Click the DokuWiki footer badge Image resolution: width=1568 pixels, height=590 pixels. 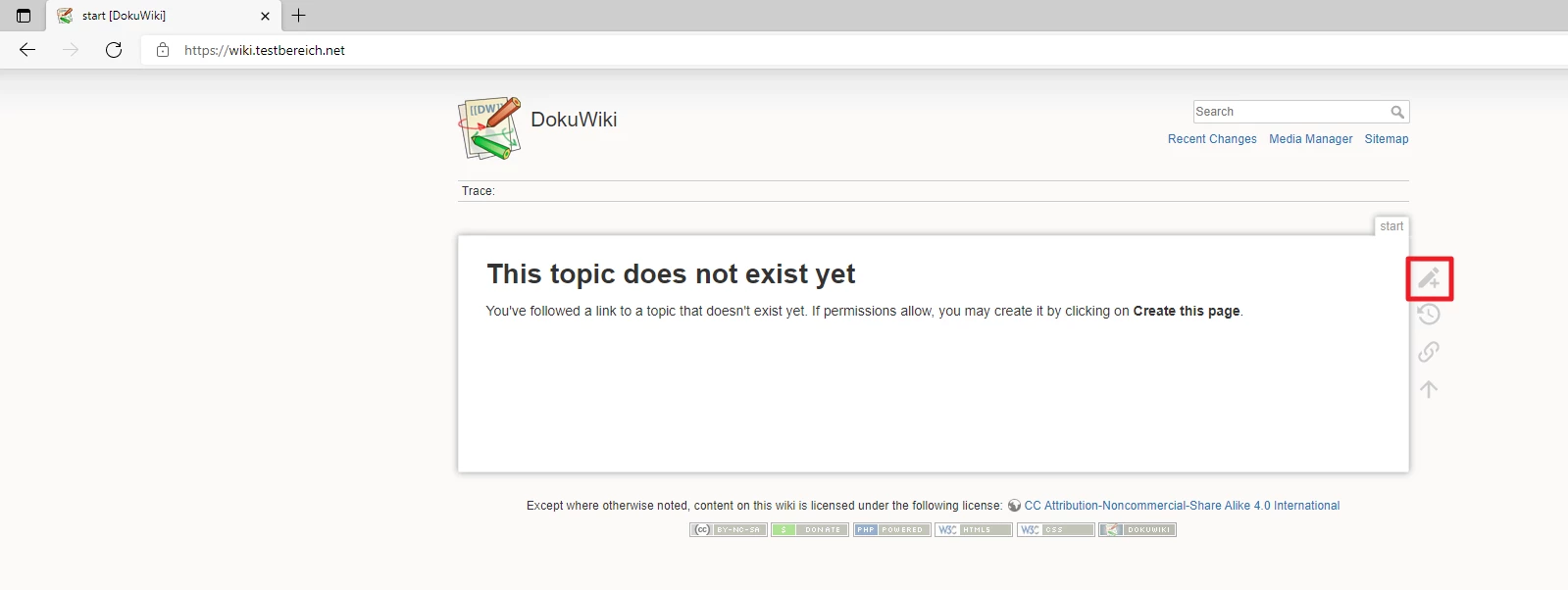pyautogui.click(x=1138, y=529)
